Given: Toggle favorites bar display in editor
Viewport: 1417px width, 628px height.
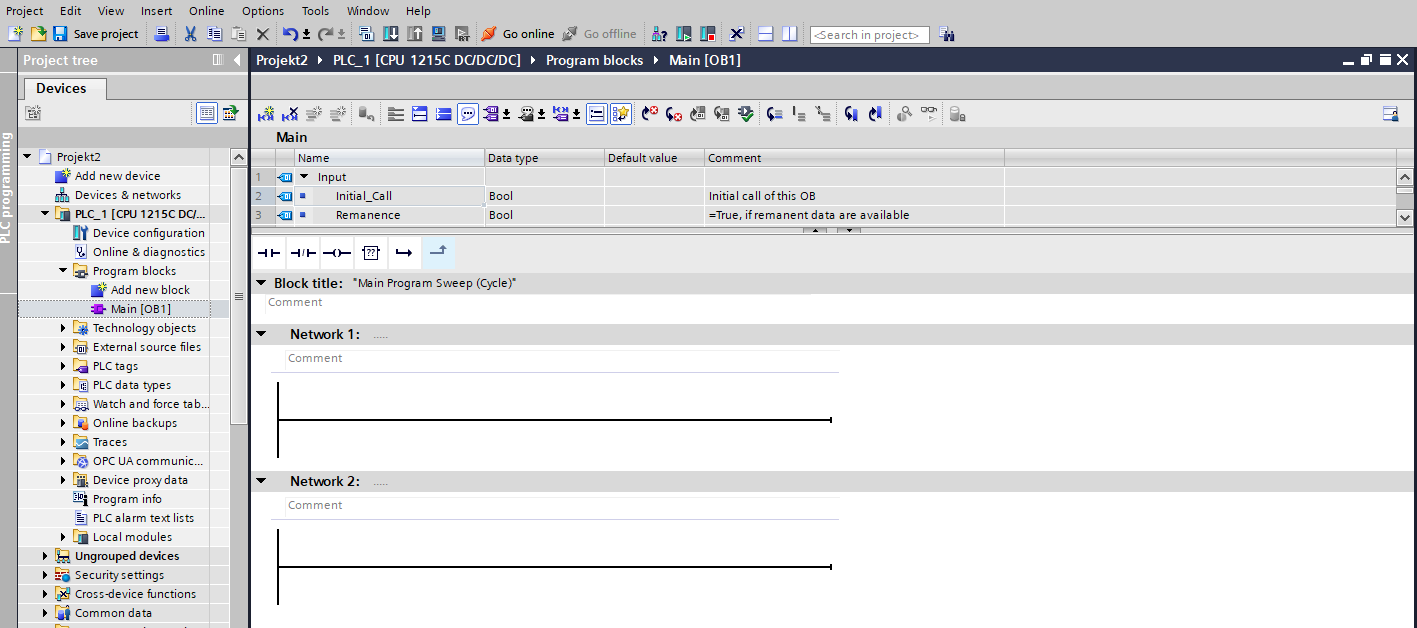Looking at the screenshot, I should coord(621,114).
